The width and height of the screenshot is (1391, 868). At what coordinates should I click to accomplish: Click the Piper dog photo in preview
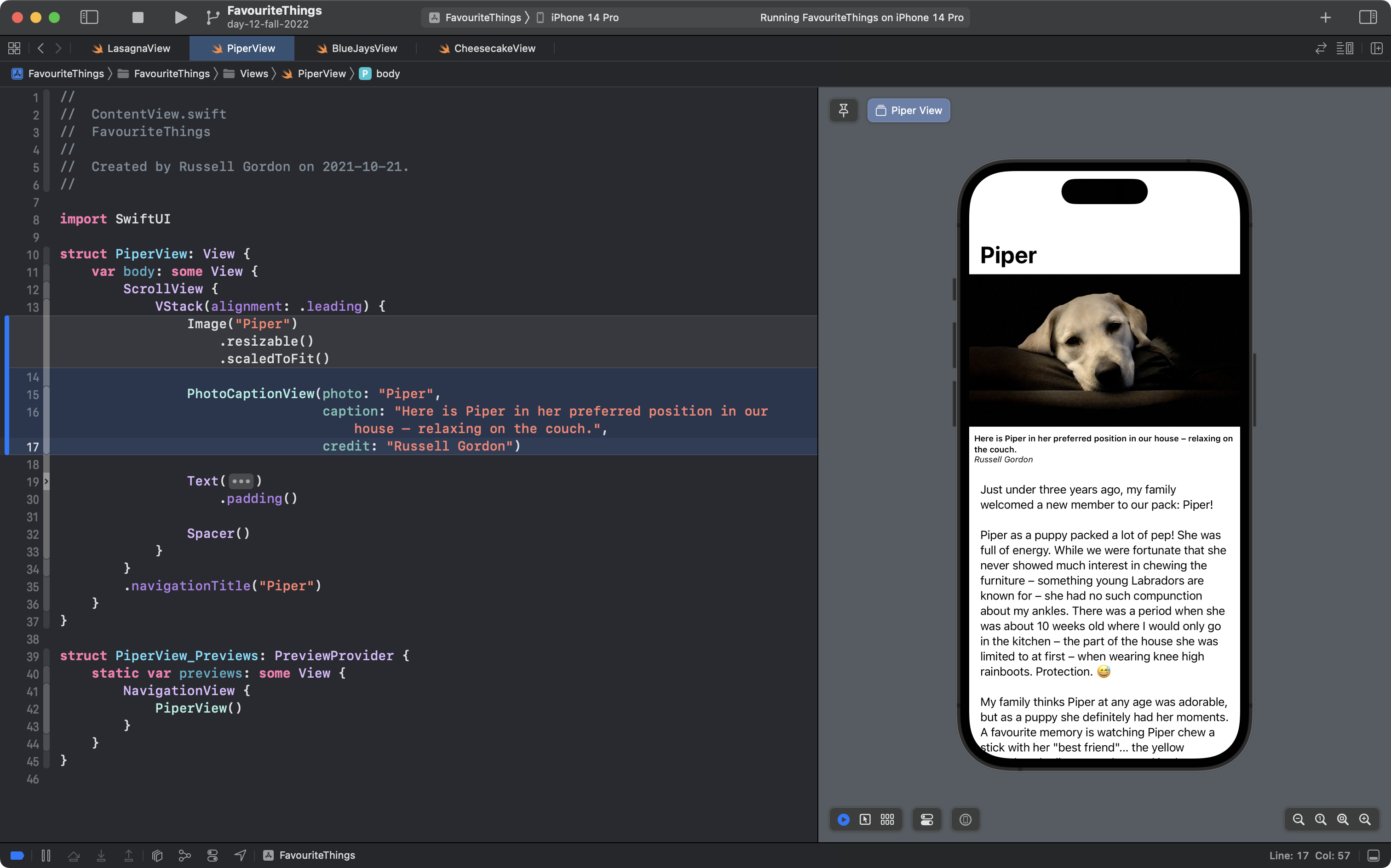pyautogui.click(x=1104, y=350)
